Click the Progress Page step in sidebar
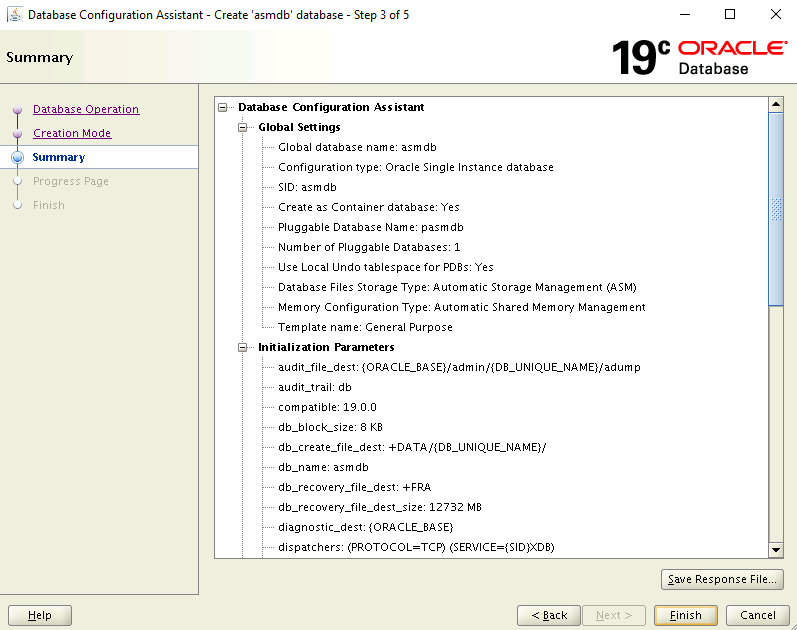 click(71, 181)
